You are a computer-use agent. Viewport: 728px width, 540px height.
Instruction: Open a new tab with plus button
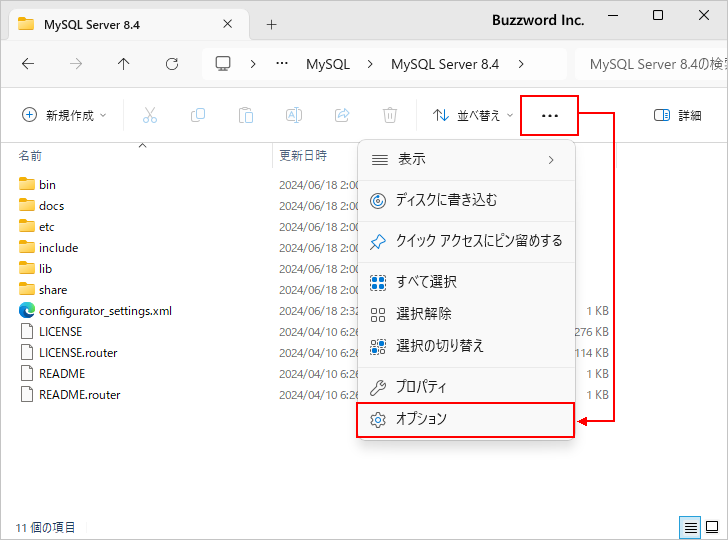tap(272, 25)
